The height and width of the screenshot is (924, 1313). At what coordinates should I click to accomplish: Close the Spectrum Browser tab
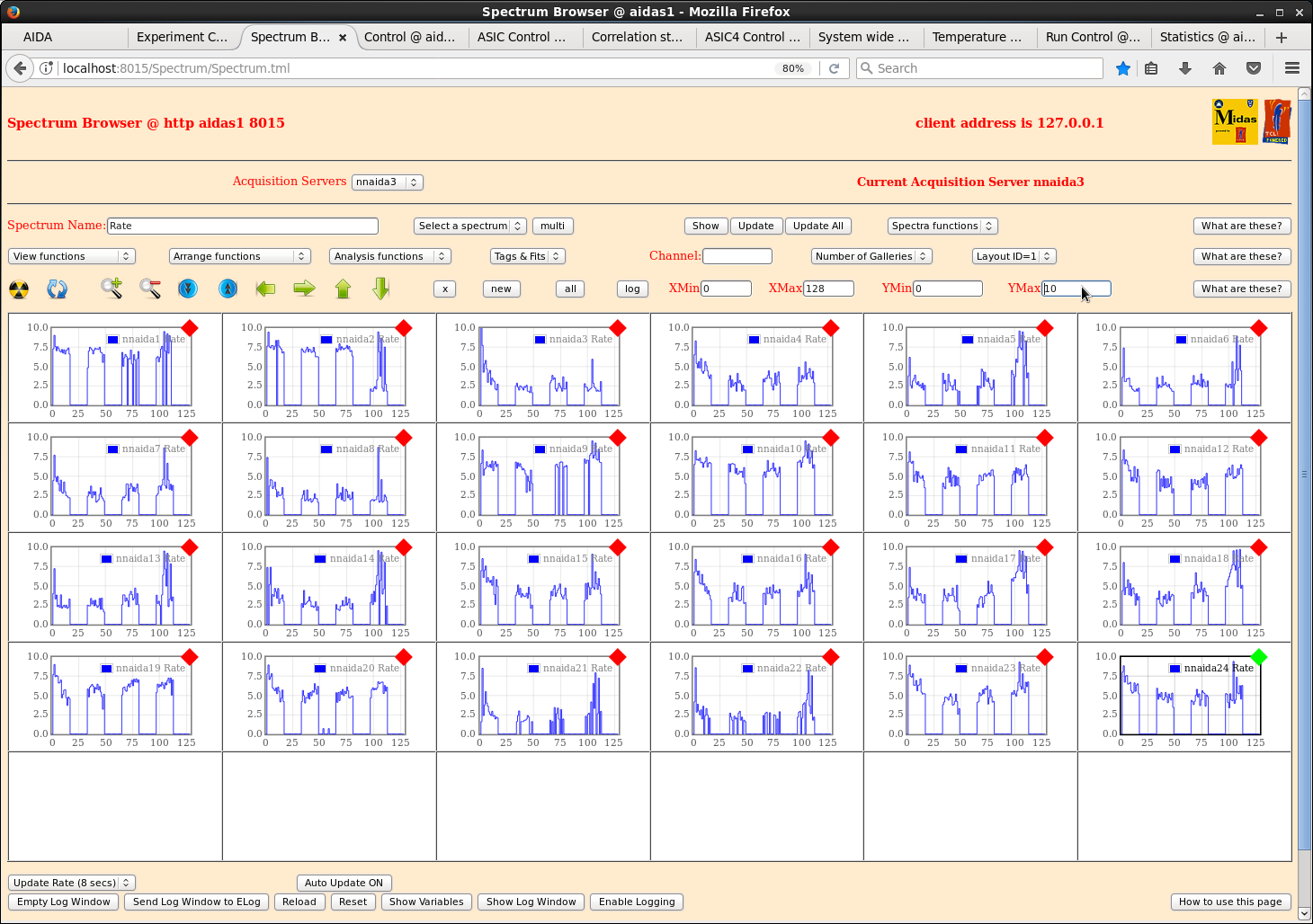coord(343,38)
